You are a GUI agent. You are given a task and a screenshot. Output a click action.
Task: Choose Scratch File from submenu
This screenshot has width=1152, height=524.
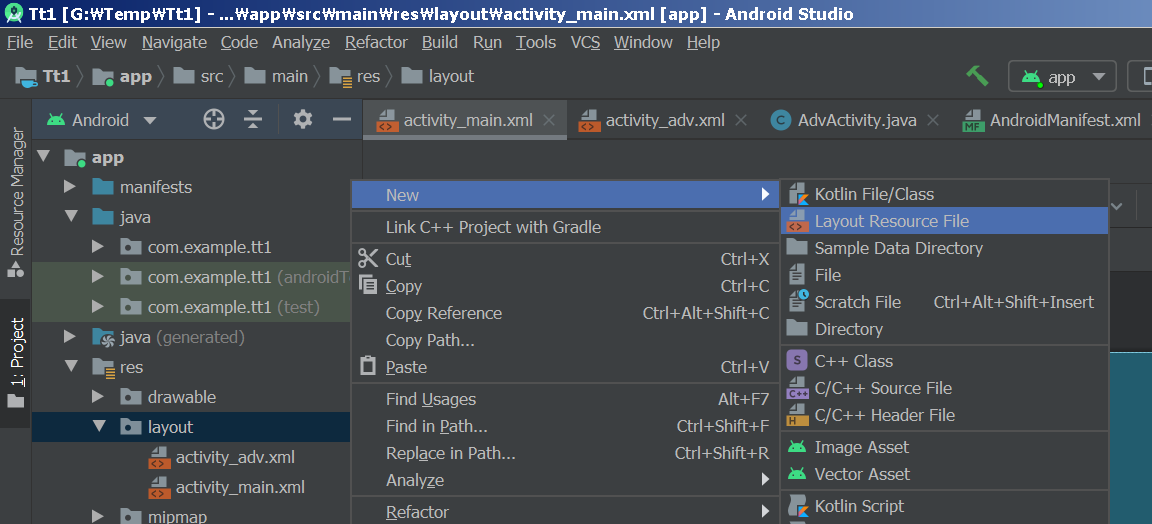point(944,302)
